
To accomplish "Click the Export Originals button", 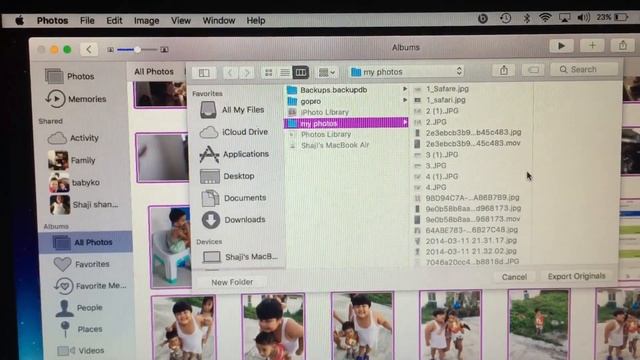I will pyautogui.click(x=576, y=276).
